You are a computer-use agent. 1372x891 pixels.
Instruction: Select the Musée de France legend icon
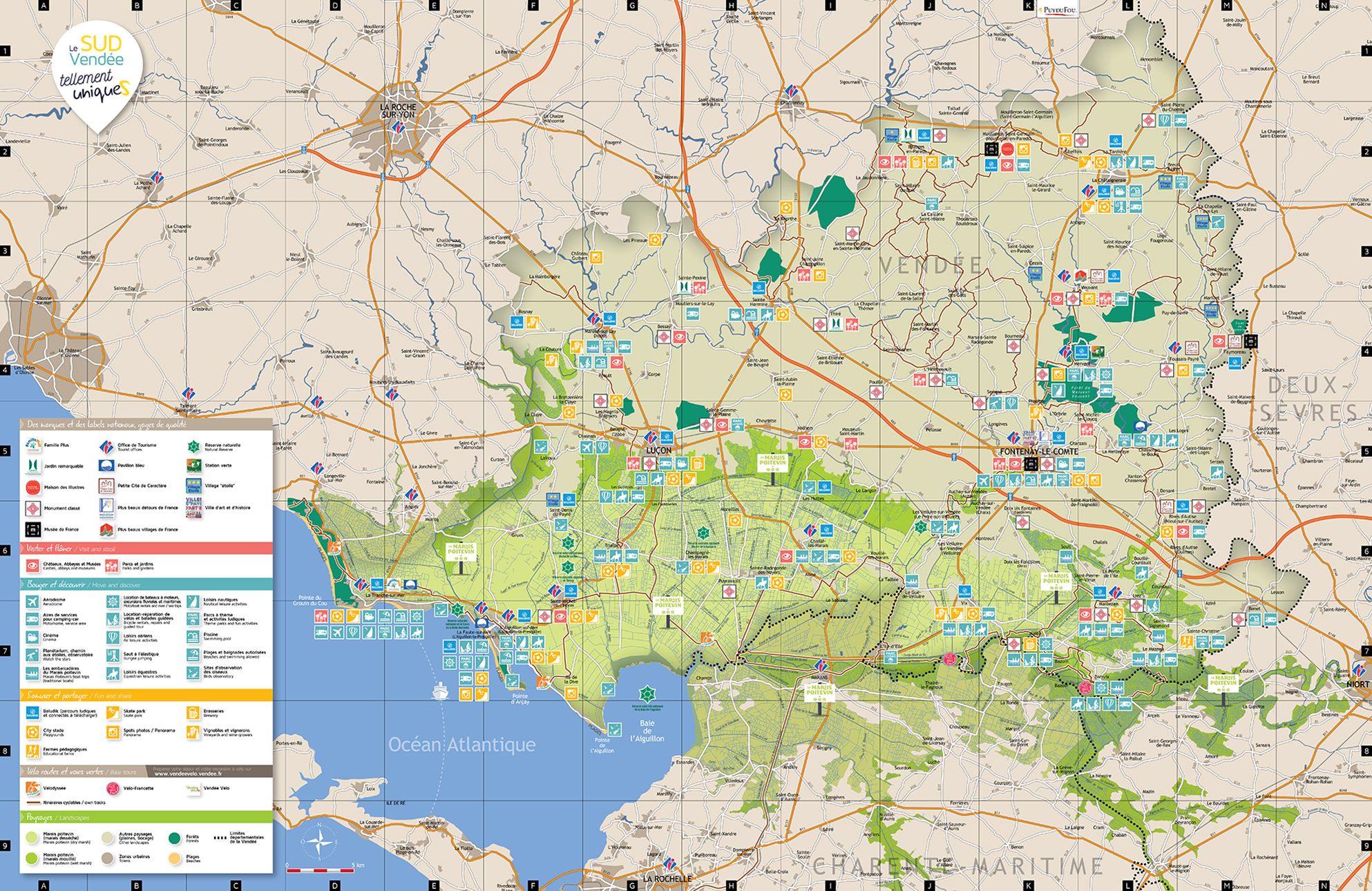32,529
